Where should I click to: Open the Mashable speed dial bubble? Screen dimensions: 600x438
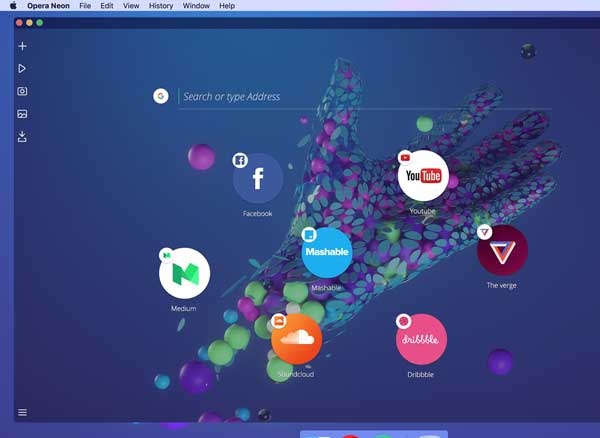click(x=327, y=252)
